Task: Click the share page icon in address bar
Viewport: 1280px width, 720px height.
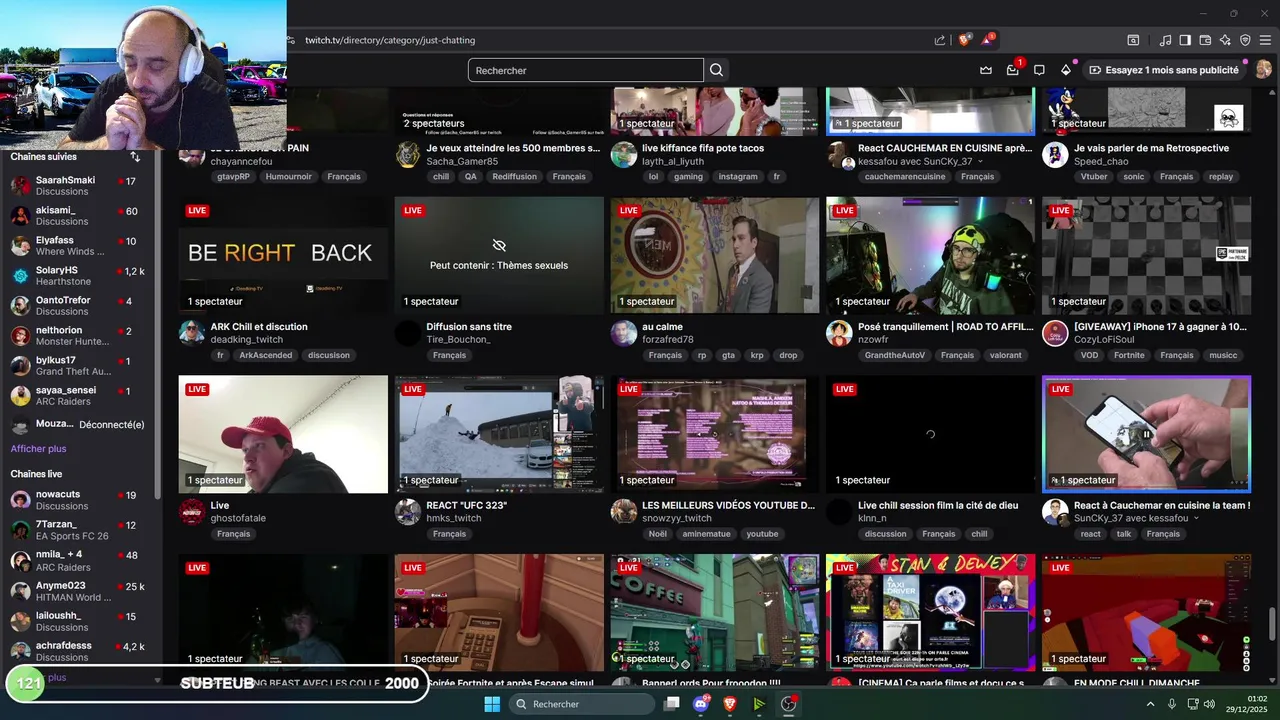Action: [x=940, y=40]
